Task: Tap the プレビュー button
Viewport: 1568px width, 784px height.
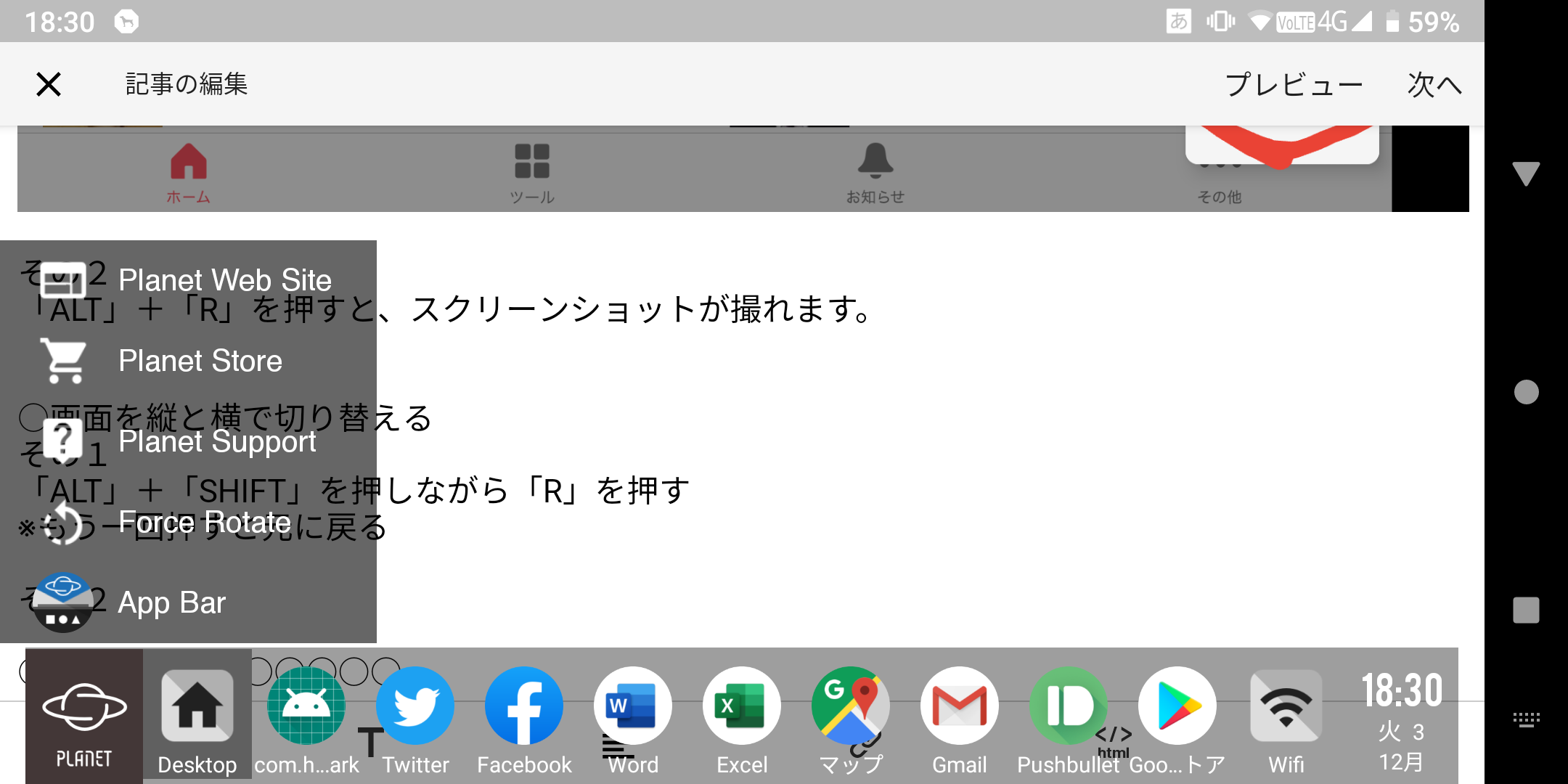Action: click(1294, 84)
